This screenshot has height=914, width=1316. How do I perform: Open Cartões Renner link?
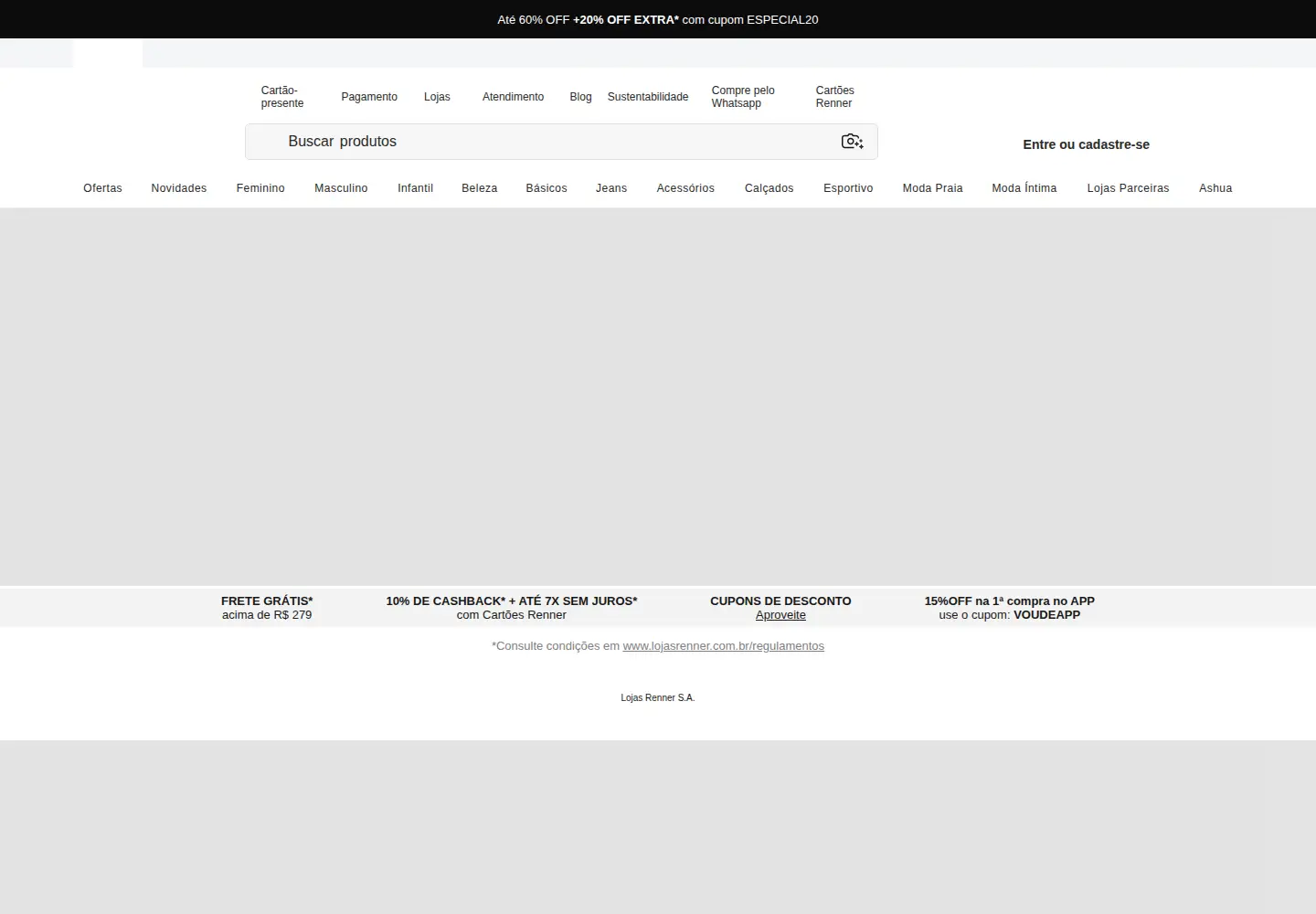tap(835, 97)
